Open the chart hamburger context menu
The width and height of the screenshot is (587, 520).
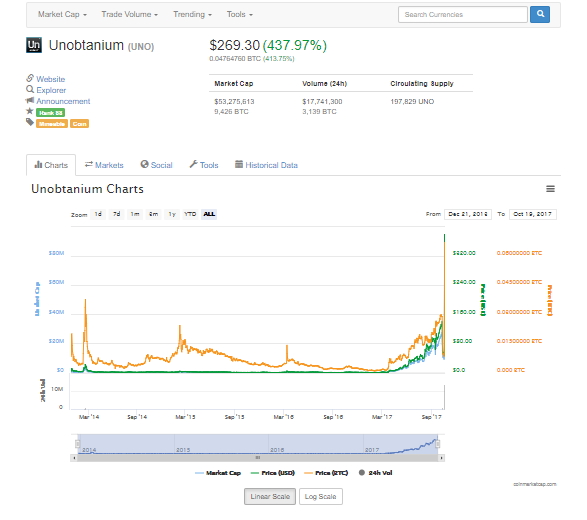click(x=550, y=189)
